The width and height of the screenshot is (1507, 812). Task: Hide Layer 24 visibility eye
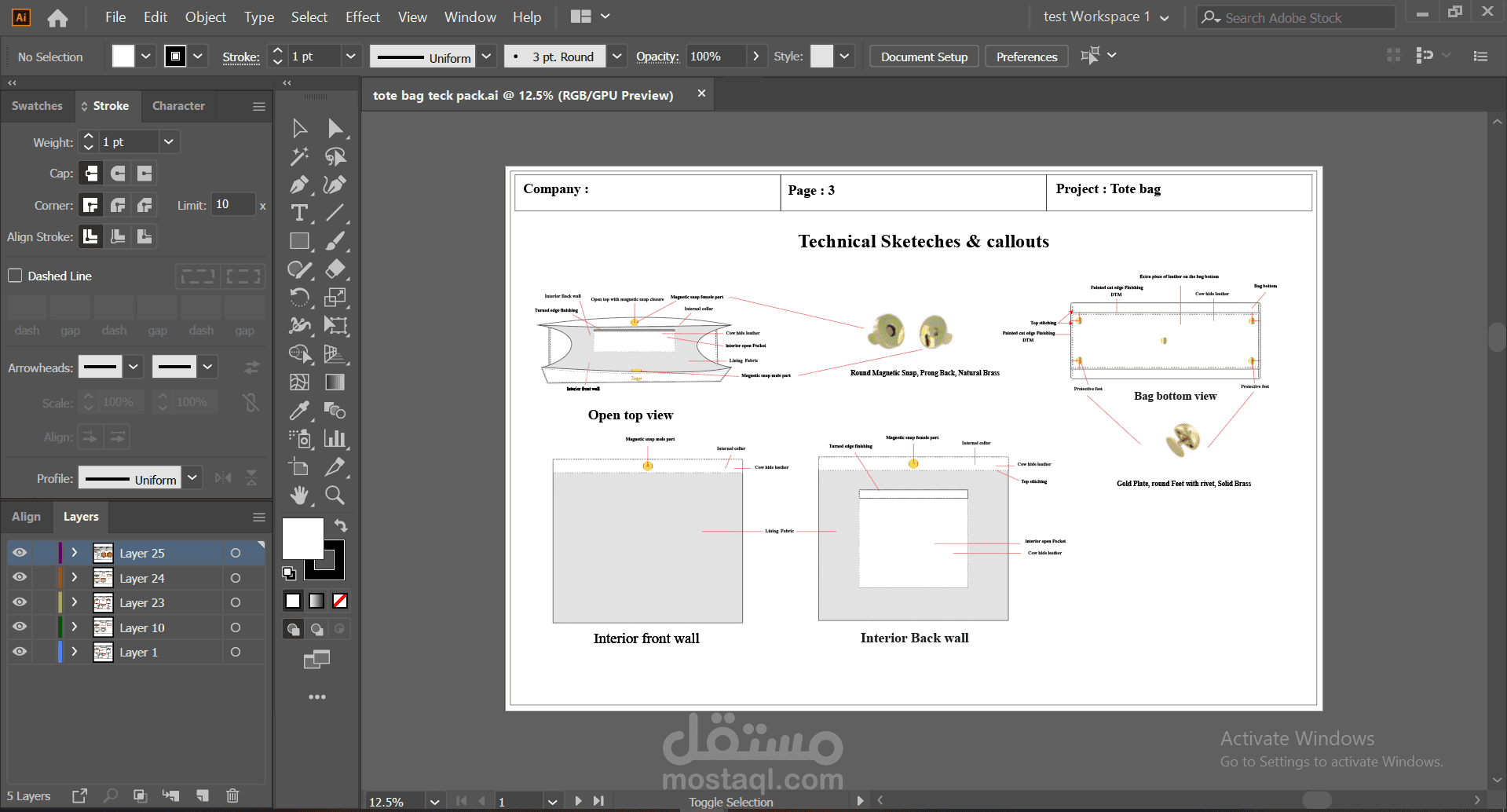click(x=20, y=577)
